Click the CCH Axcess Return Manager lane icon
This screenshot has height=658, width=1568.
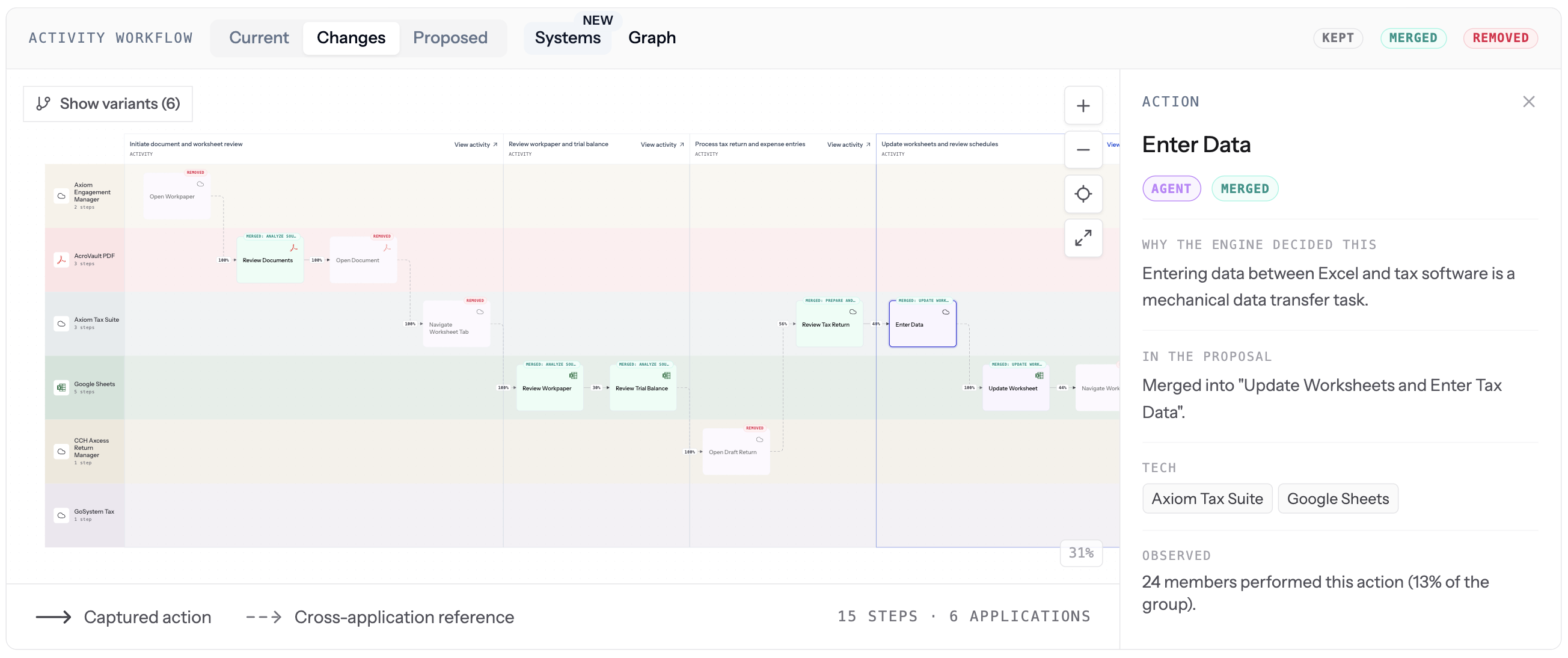pos(61,452)
